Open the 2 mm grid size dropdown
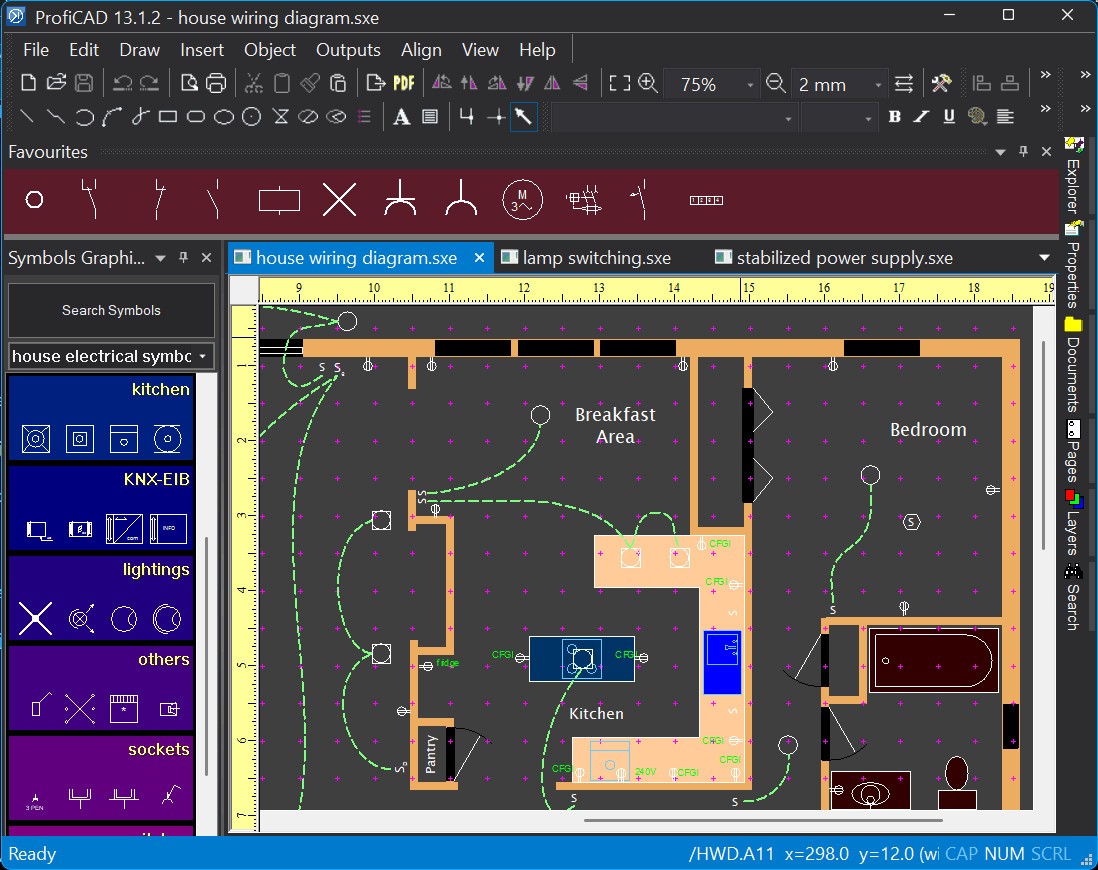Screen dimensions: 1098x870 [878, 85]
